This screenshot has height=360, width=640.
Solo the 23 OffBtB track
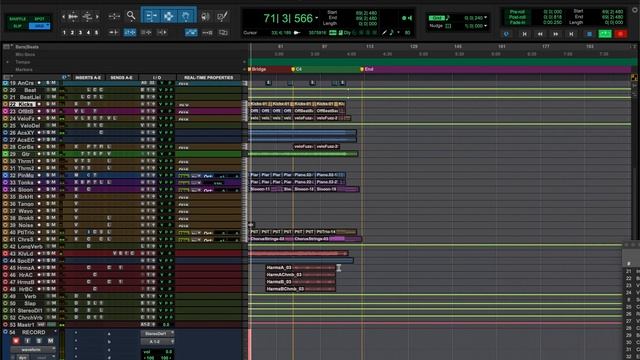(48, 111)
